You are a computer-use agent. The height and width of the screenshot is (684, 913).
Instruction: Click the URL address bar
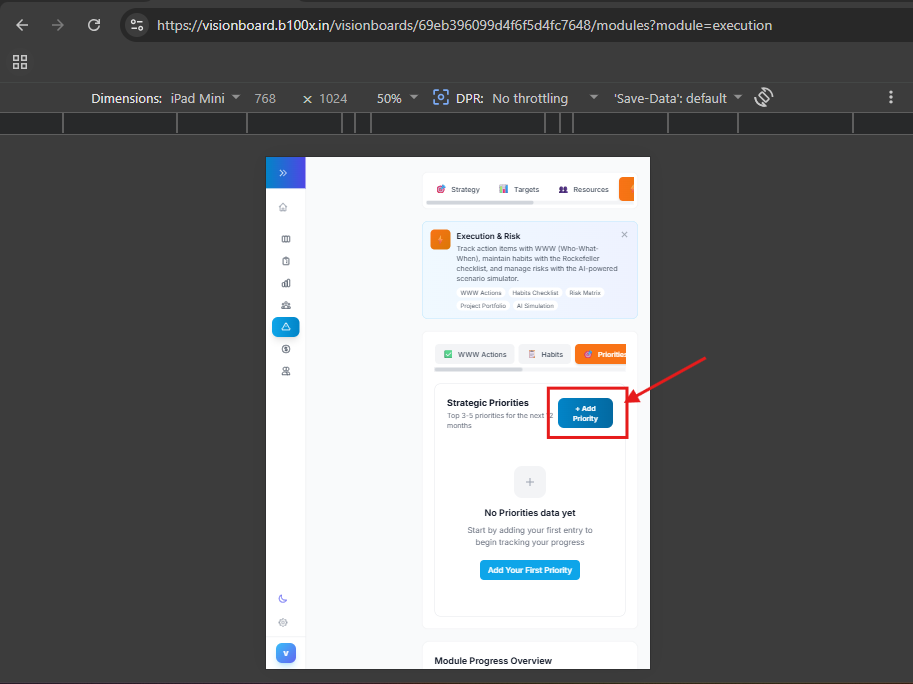[464, 25]
